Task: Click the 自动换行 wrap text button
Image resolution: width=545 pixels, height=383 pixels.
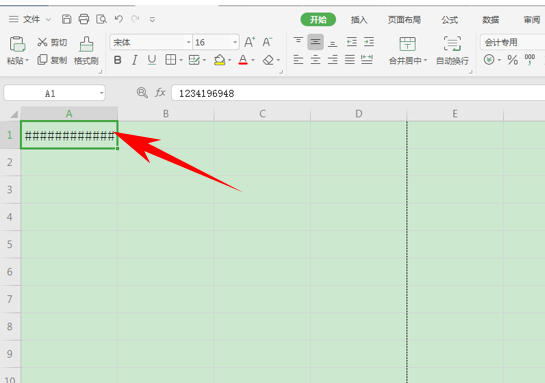Action: (452, 51)
